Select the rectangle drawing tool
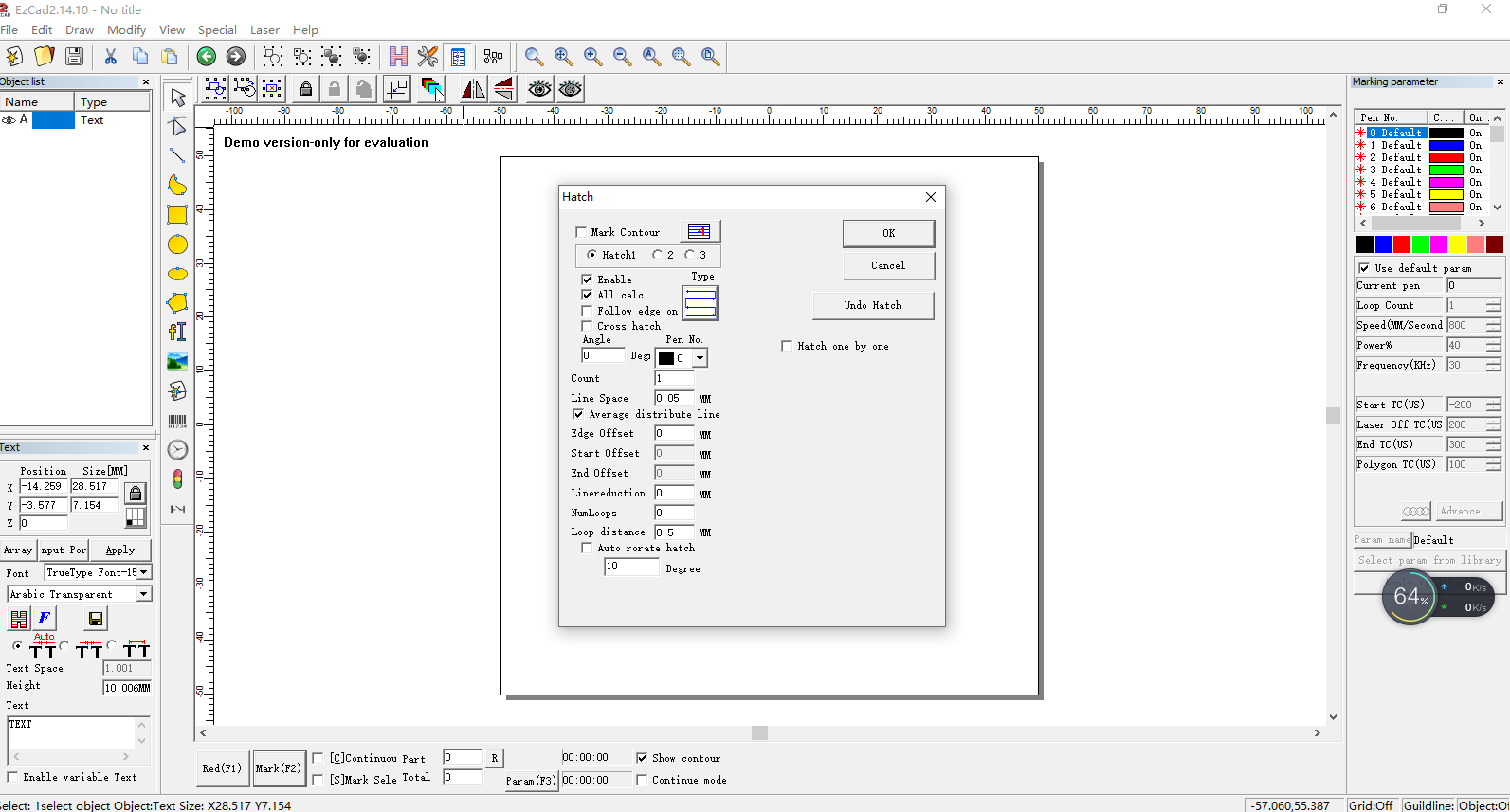The width and height of the screenshot is (1510, 812). coord(177,215)
